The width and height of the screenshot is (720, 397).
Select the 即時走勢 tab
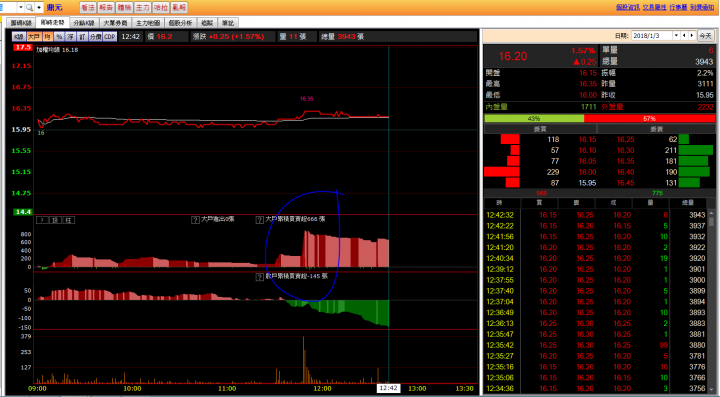52,22
